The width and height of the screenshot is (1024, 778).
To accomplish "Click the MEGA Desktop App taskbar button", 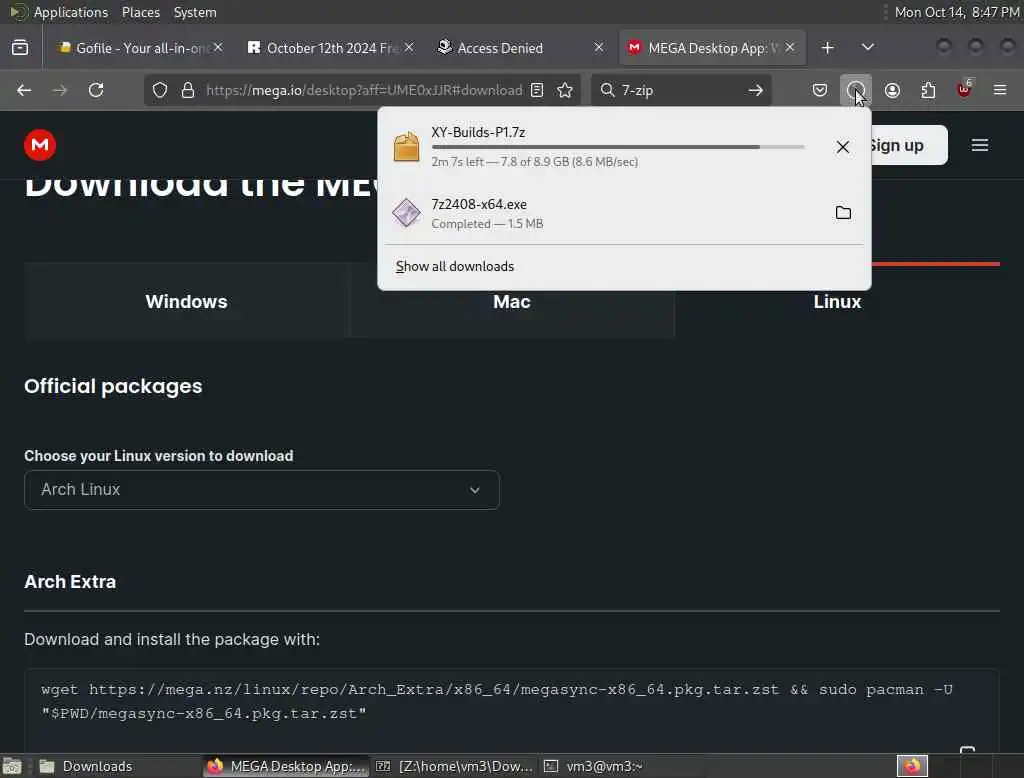I will pyautogui.click(x=286, y=766).
